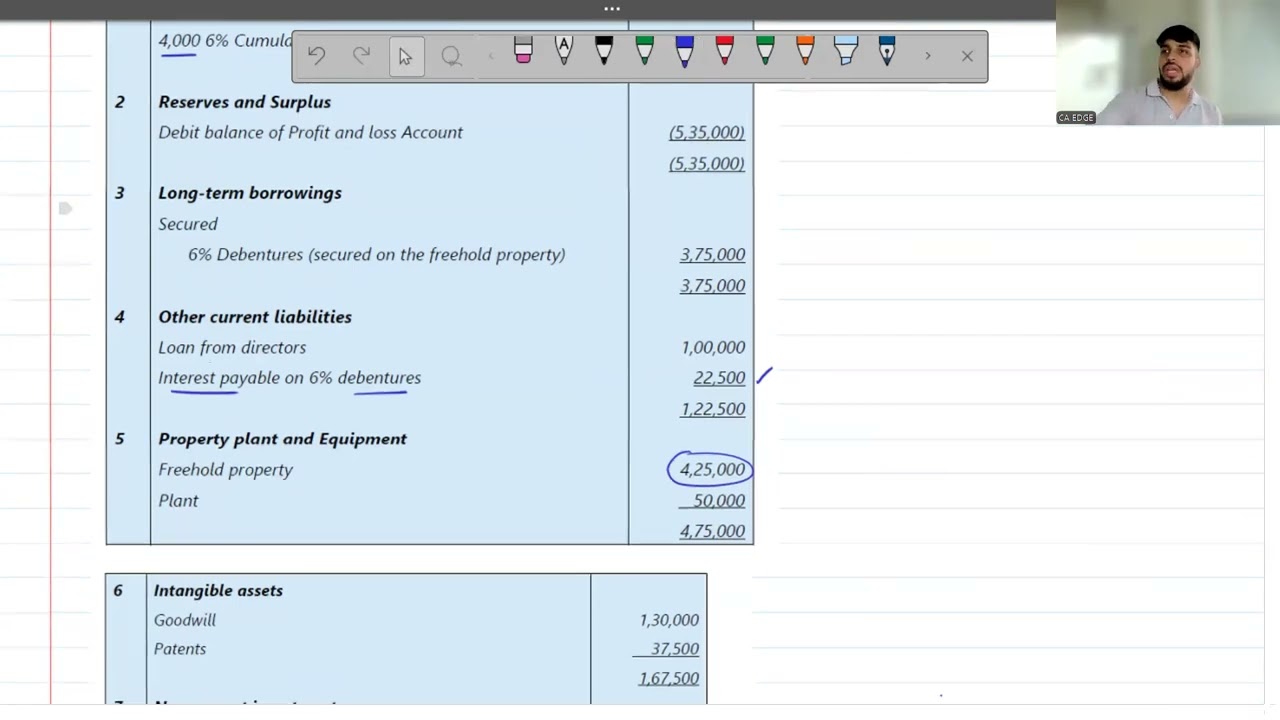Click the 'Goodwill' row label

pyautogui.click(x=184, y=620)
